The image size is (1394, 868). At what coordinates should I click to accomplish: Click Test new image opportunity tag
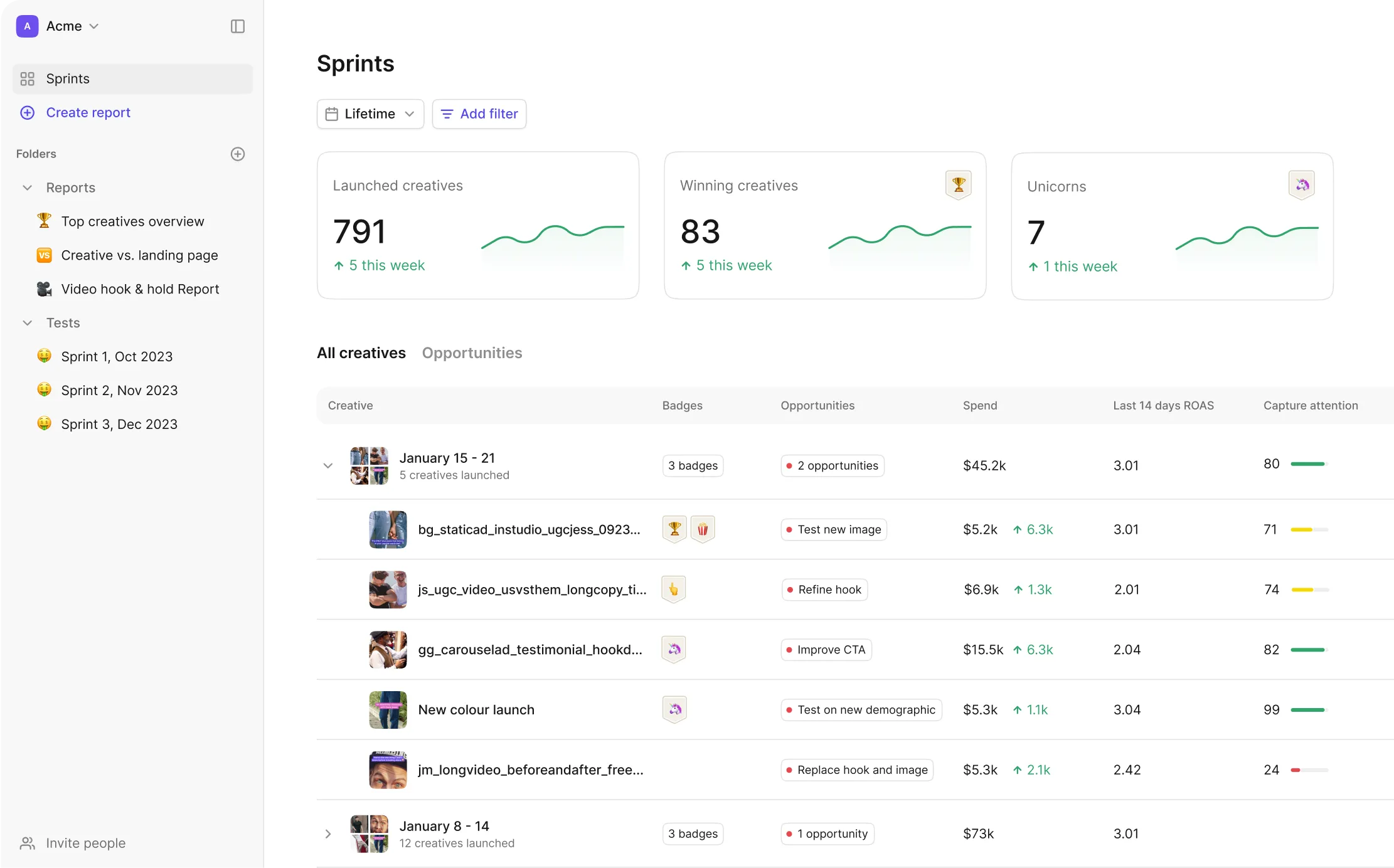point(833,529)
